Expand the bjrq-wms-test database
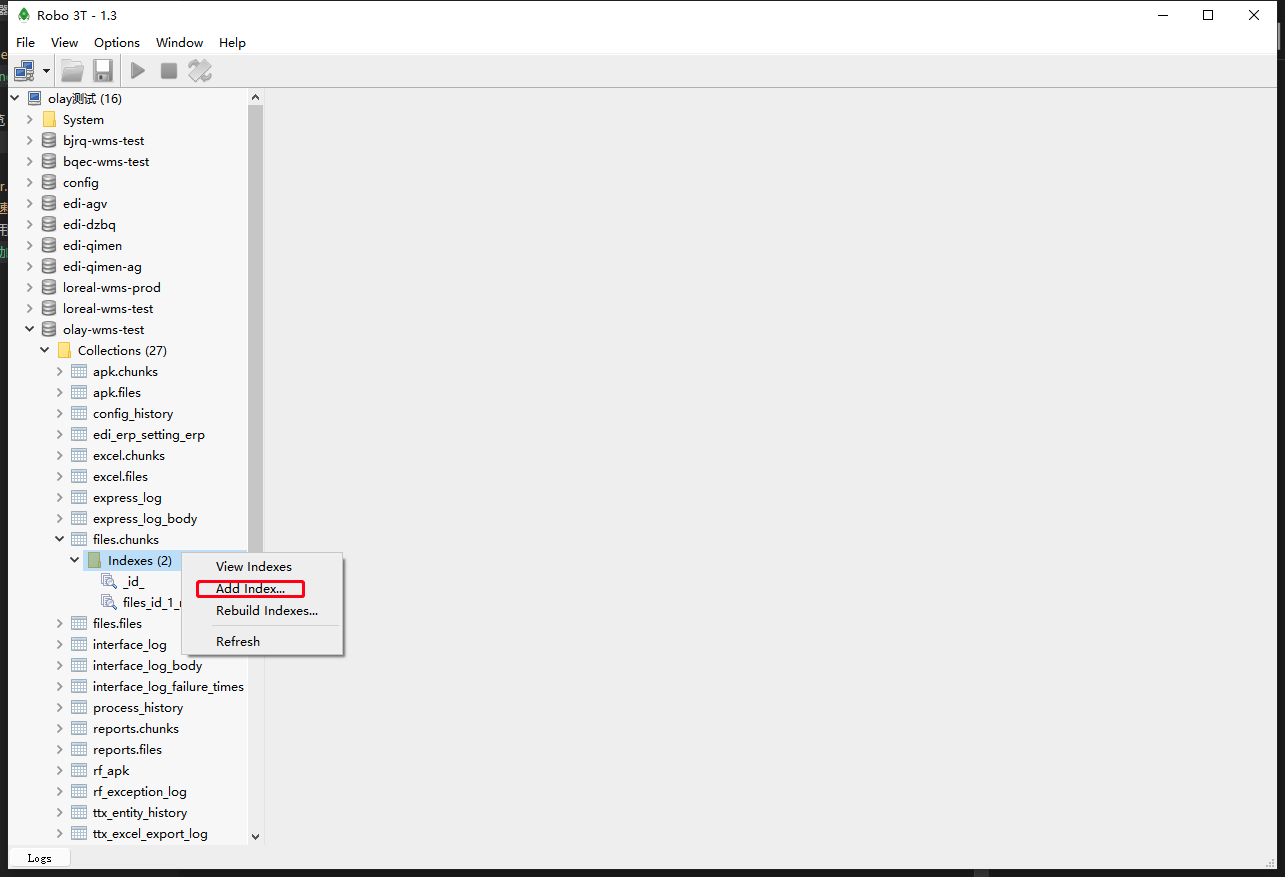 (30, 141)
